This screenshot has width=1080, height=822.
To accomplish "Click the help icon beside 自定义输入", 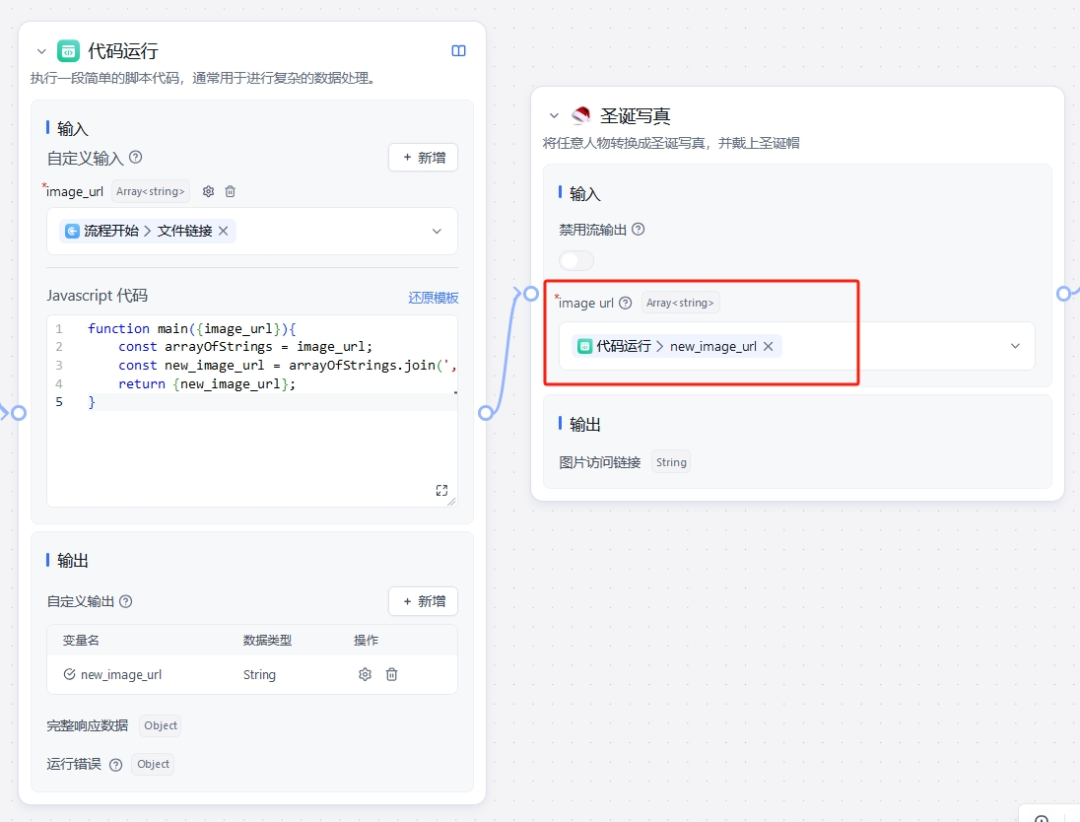I will [136, 157].
